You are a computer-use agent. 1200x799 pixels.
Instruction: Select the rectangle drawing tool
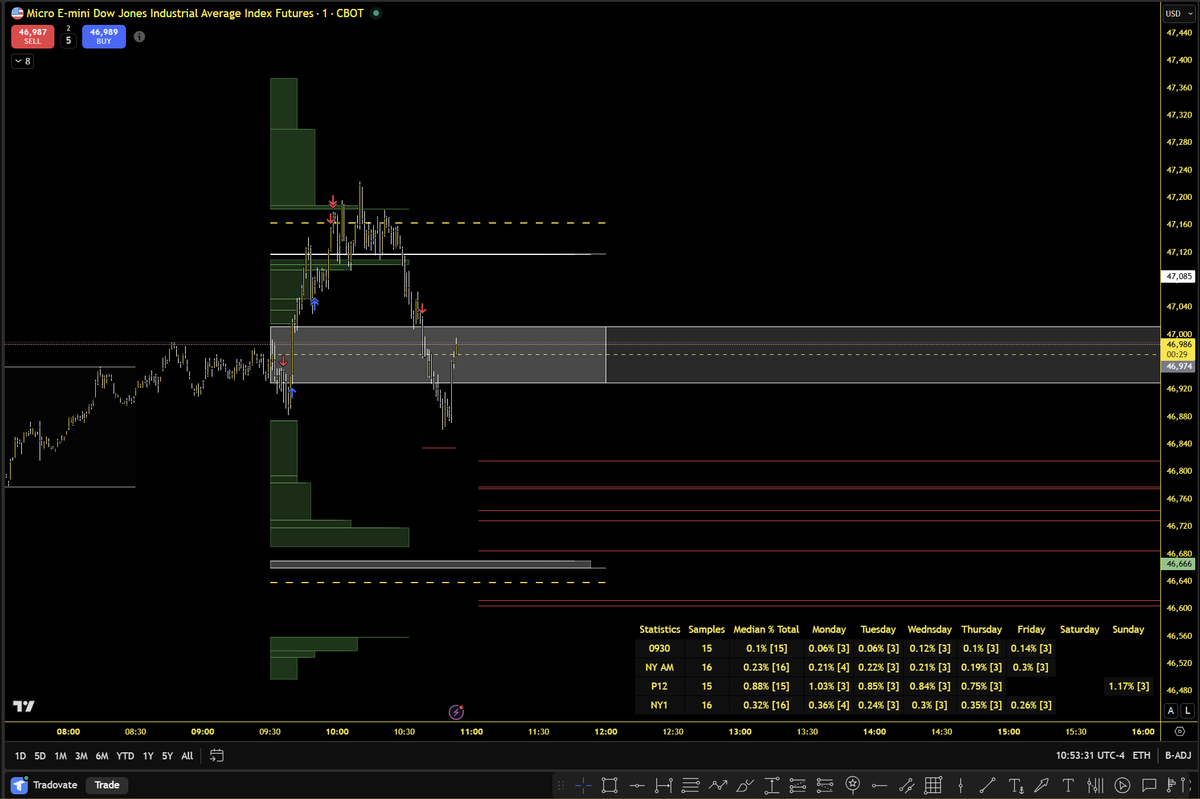pos(609,785)
